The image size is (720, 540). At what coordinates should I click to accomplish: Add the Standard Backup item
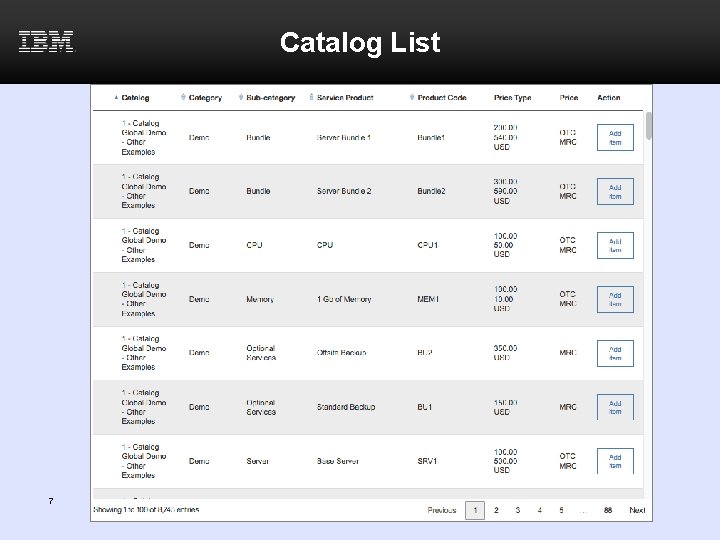click(615, 407)
